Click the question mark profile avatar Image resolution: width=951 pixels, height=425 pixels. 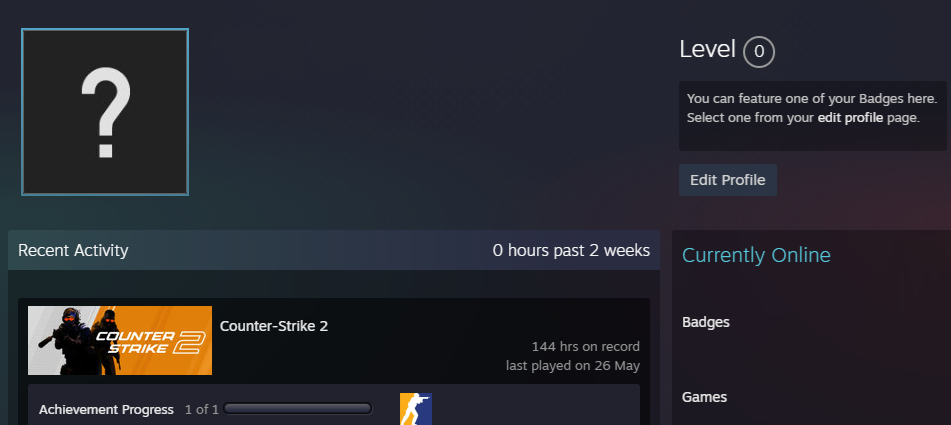pos(105,112)
